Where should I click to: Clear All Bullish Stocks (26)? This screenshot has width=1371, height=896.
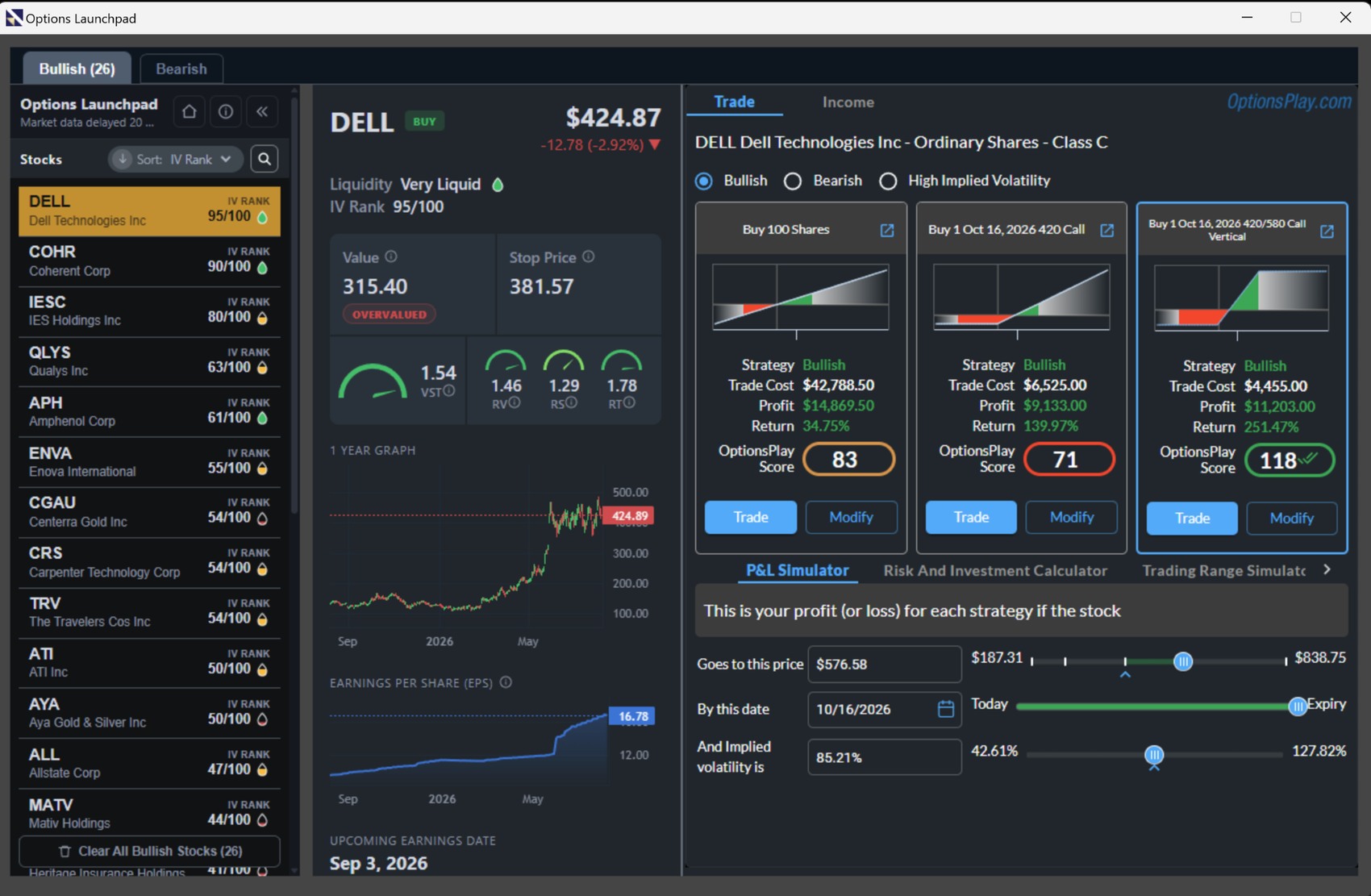[x=149, y=851]
